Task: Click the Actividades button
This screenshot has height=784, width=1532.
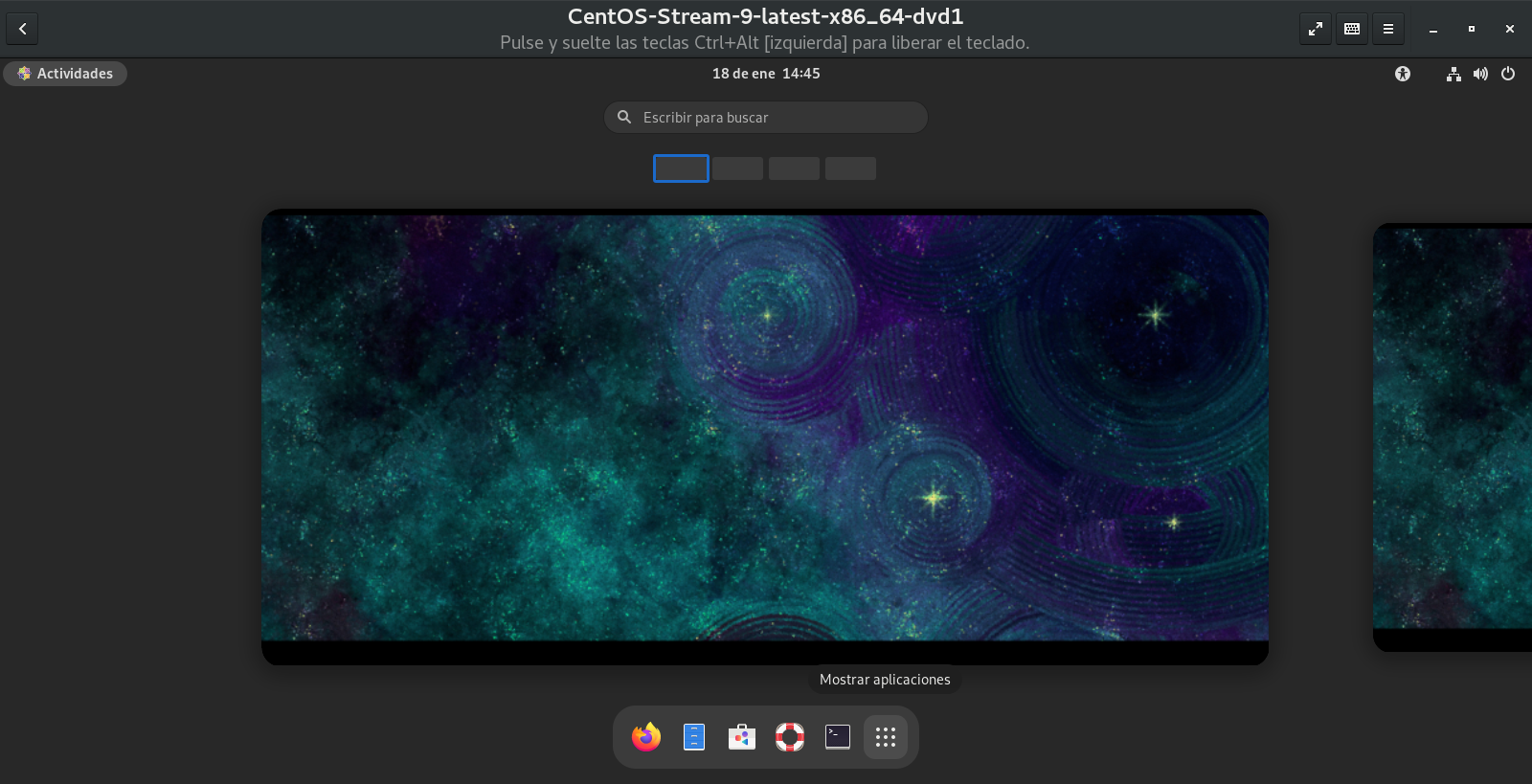Action: click(x=65, y=74)
